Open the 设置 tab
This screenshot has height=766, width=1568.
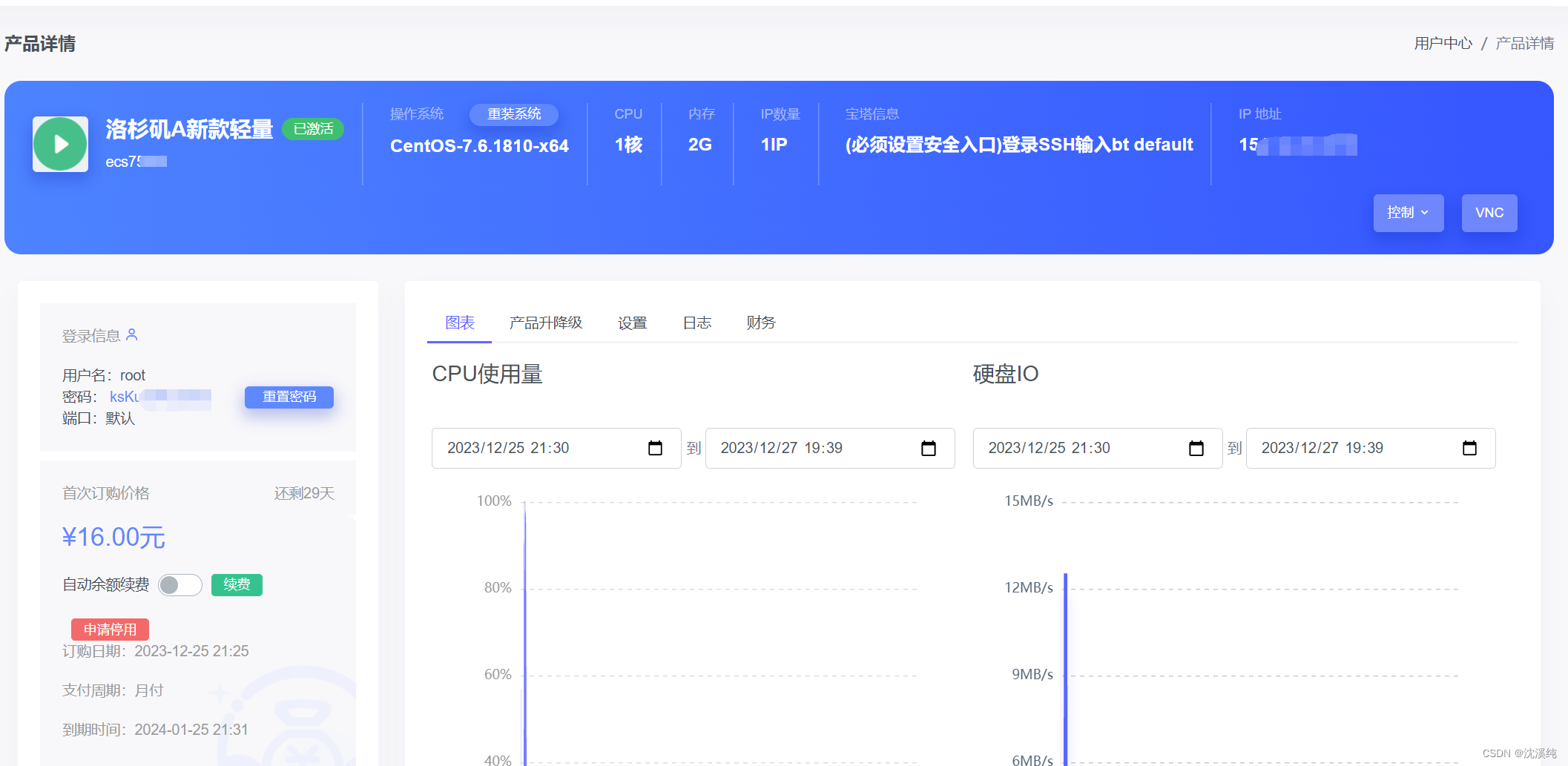click(633, 323)
